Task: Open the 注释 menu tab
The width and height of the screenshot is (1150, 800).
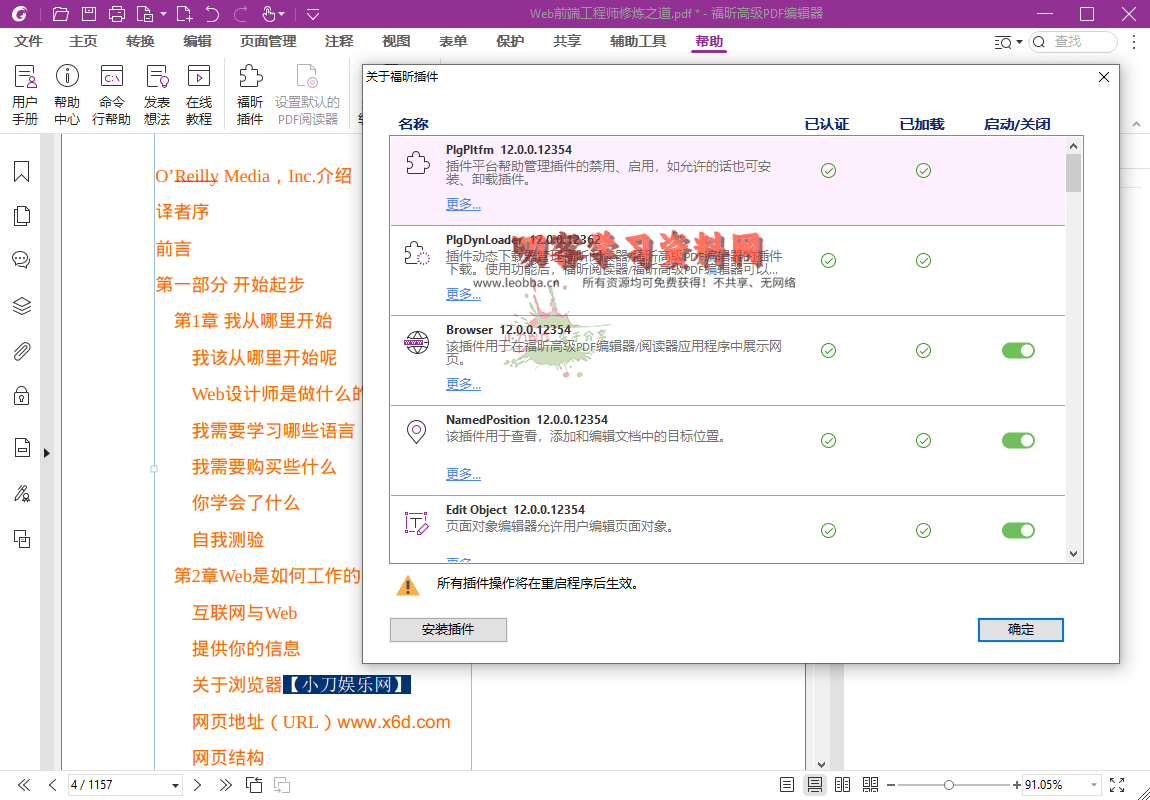Action: pyautogui.click(x=339, y=41)
